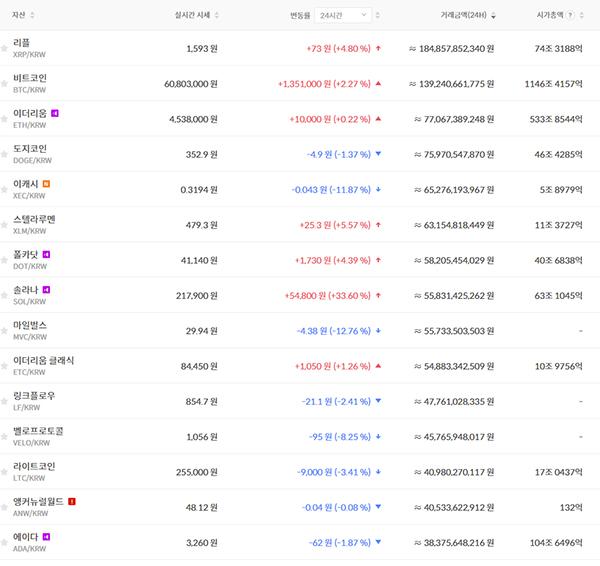
Task: Click the purple badge next to 폴카닷
Action: tap(46, 254)
